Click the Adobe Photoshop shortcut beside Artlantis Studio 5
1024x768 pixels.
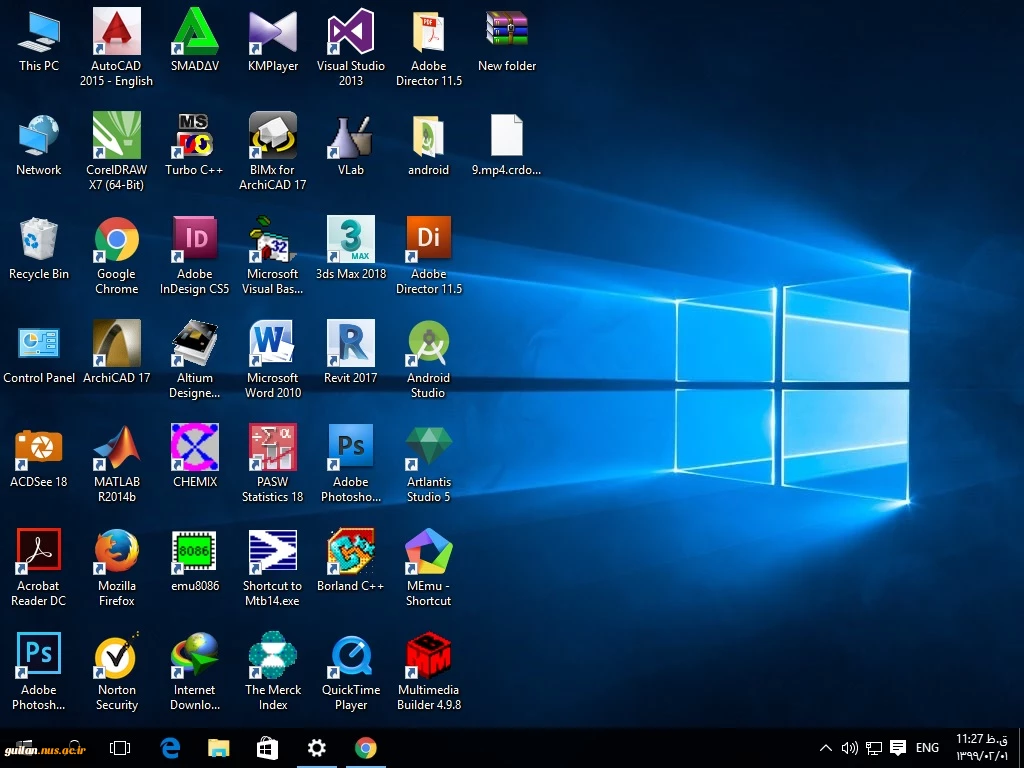(x=351, y=462)
